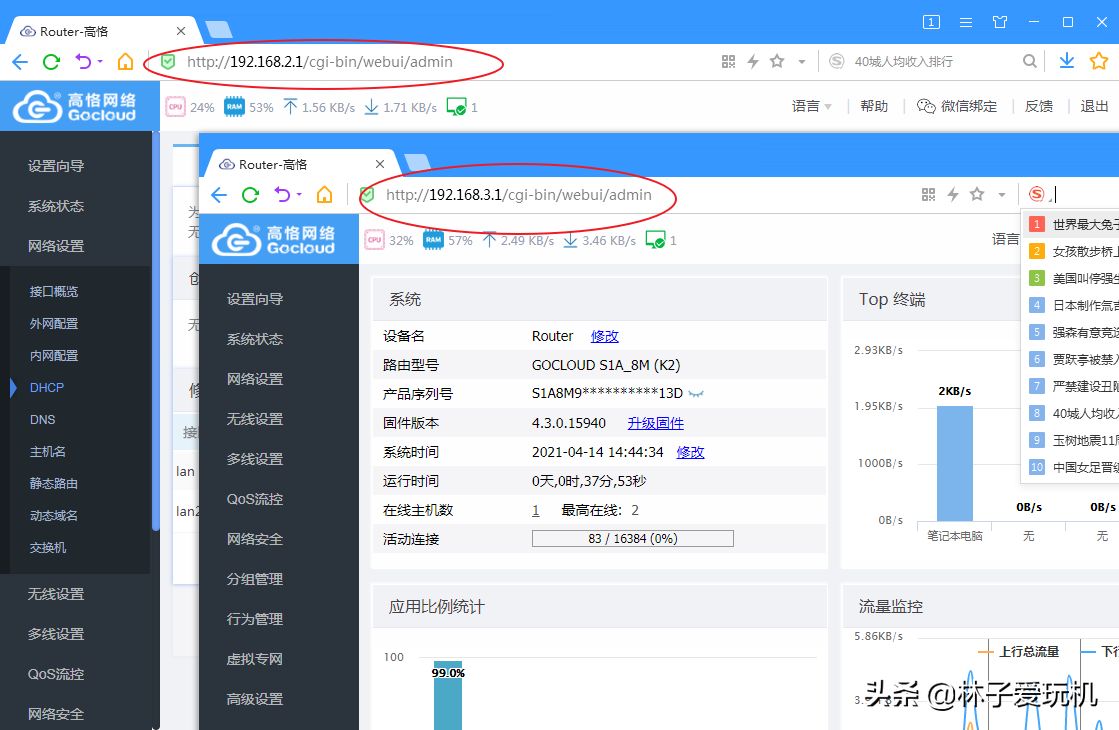Image resolution: width=1119 pixels, height=730 pixels.
Task: Click the Sogou search engine icon in the back window
Action: (836, 61)
